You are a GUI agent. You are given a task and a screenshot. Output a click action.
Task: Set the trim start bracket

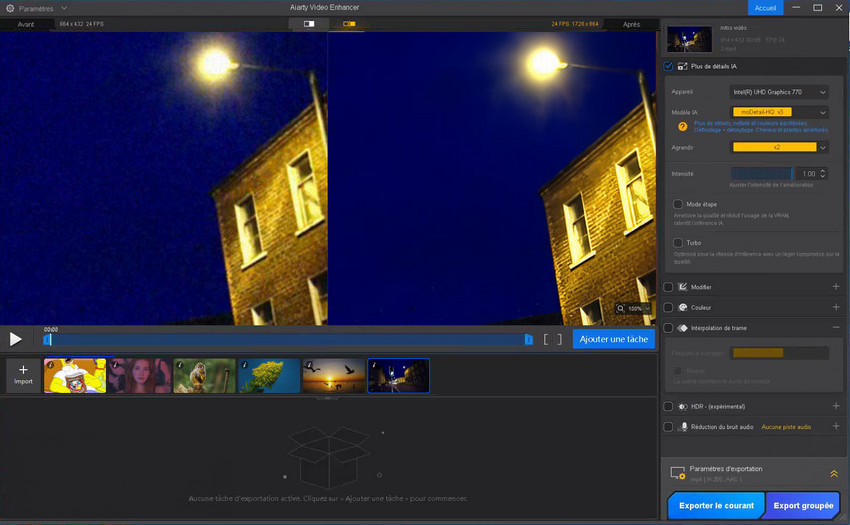pyautogui.click(x=545, y=340)
